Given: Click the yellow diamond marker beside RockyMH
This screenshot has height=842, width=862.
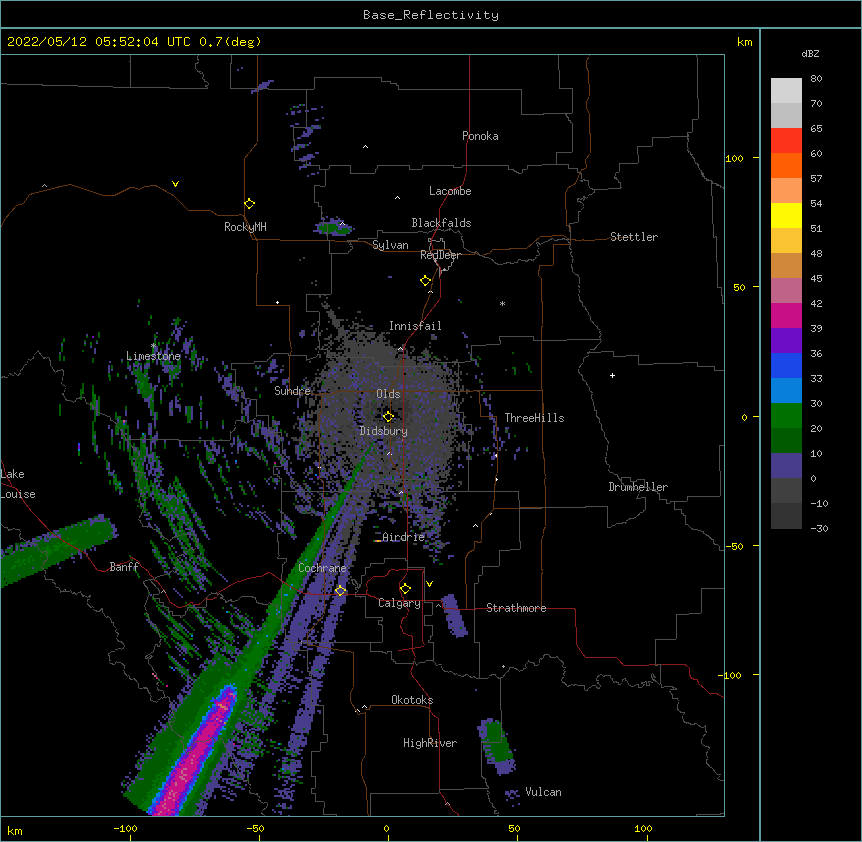Looking at the screenshot, I should tap(250, 204).
